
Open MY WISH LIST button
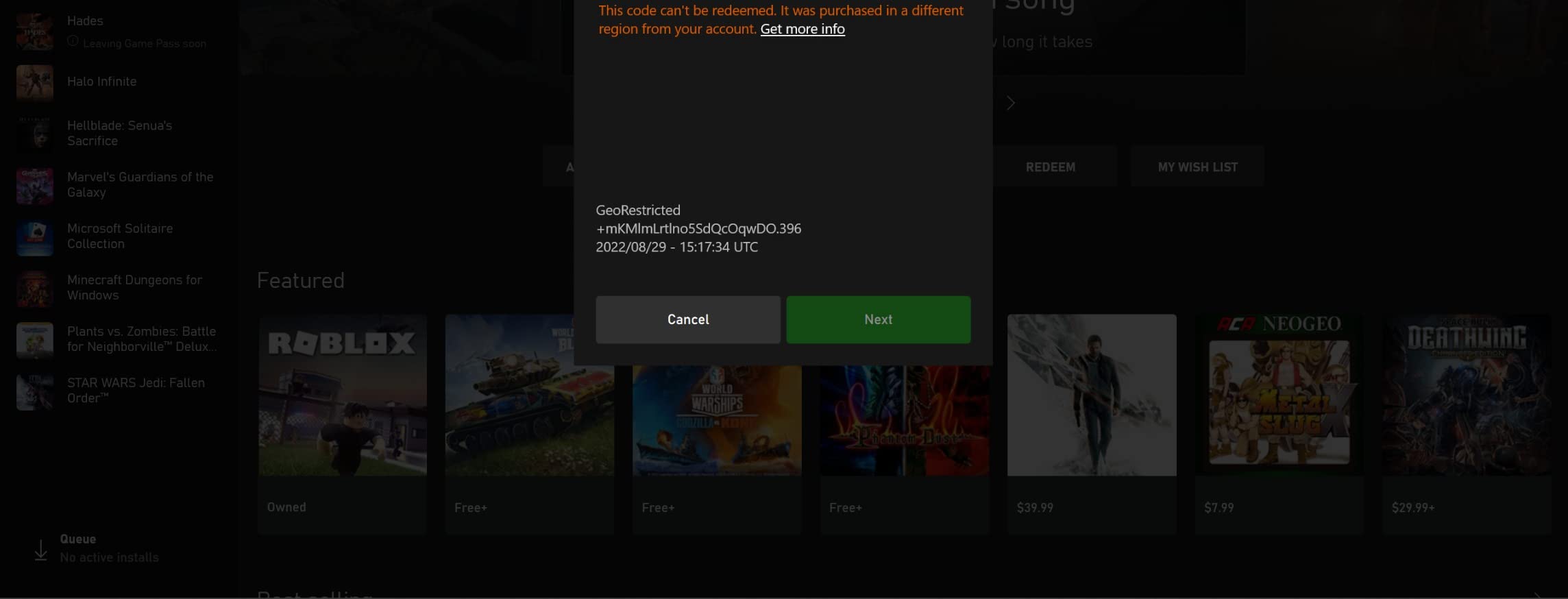tap(1197, 167)
